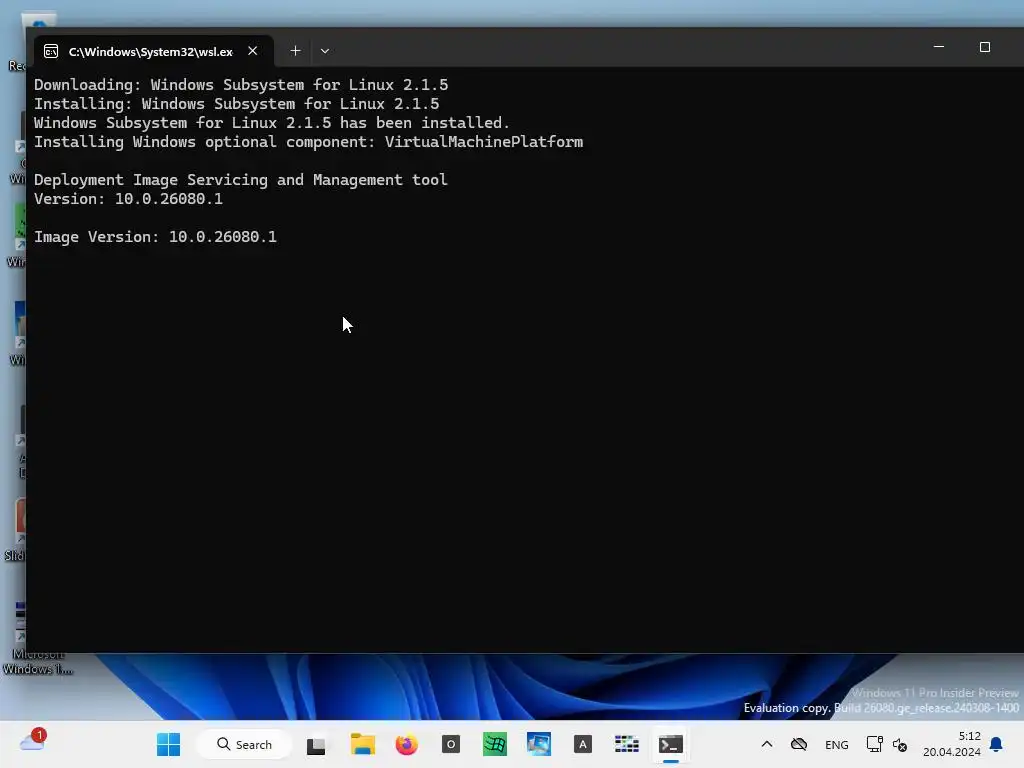Click the taskbar Search box
The width and height of the screenshot is (1024, 768).
tap(245, 744)
